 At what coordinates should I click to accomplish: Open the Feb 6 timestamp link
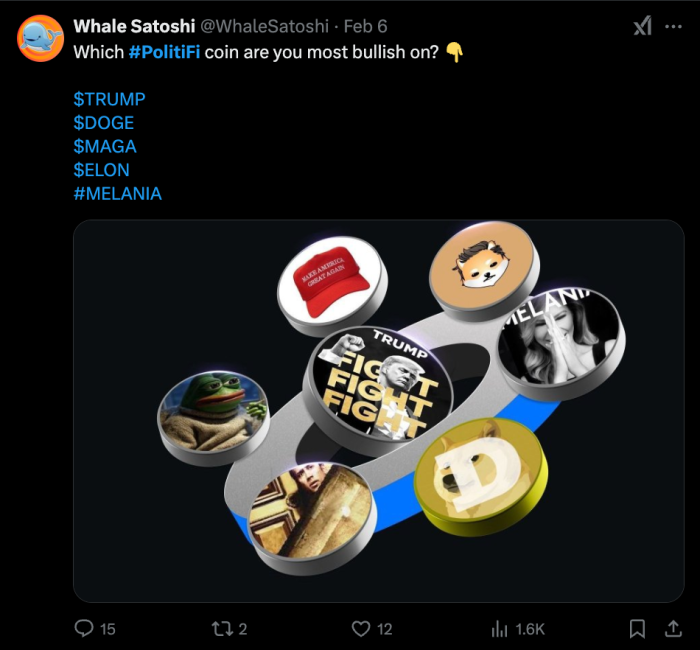365,27
